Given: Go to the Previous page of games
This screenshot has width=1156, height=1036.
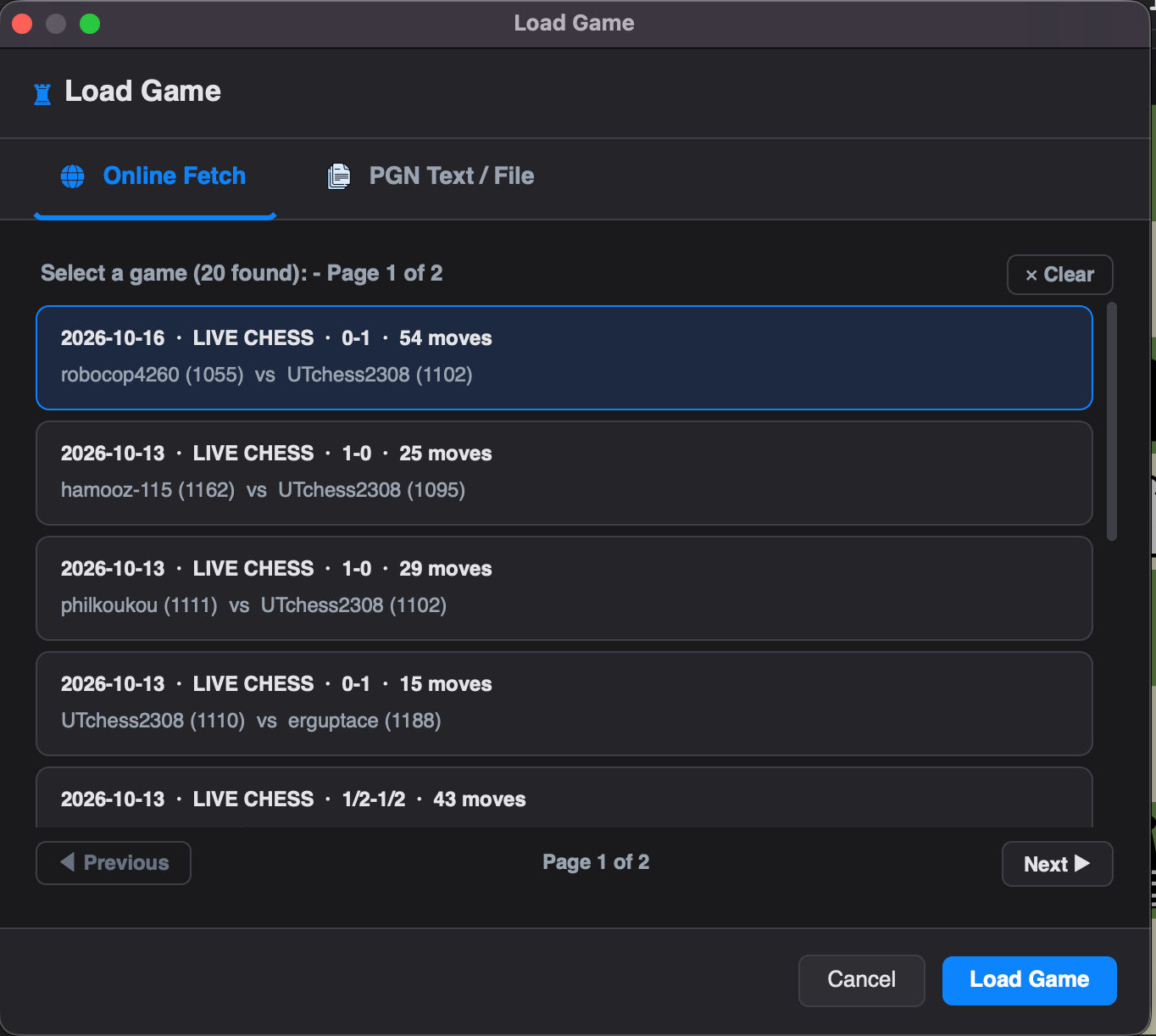Looking at the screenshot, I should (114, 863).
